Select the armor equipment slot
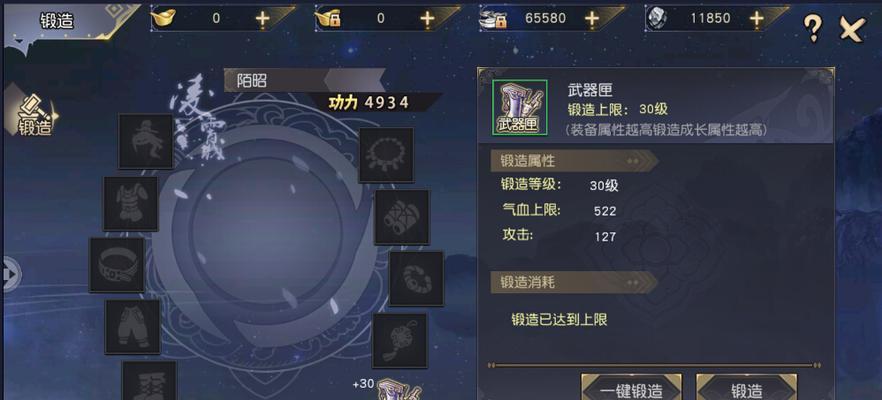 (130, 204)
